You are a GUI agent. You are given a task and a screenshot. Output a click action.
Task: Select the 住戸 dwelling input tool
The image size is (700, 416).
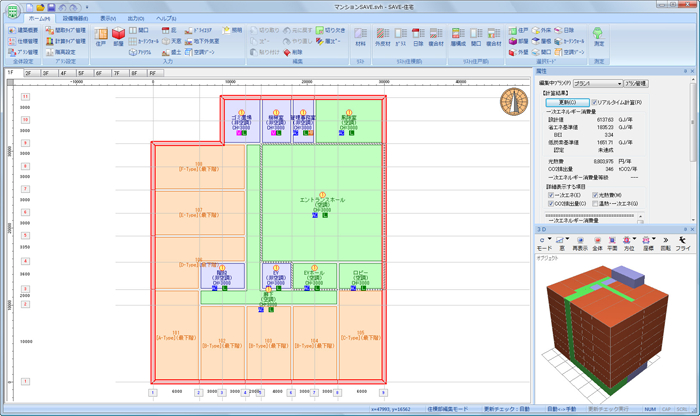pos(101,37)
